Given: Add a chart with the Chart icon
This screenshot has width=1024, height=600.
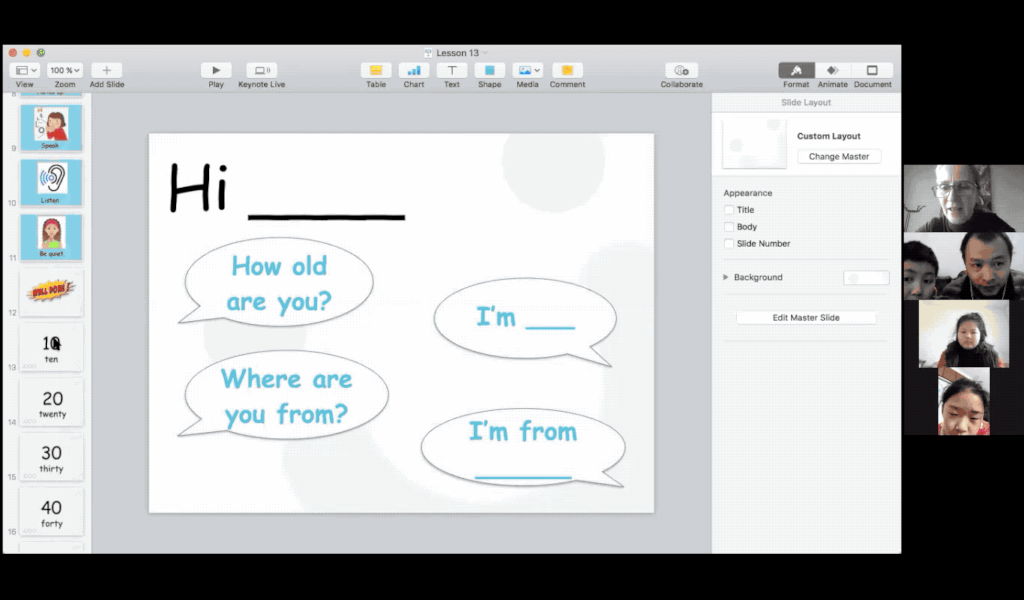Looking at the screenshot, I should coord(414,70).
